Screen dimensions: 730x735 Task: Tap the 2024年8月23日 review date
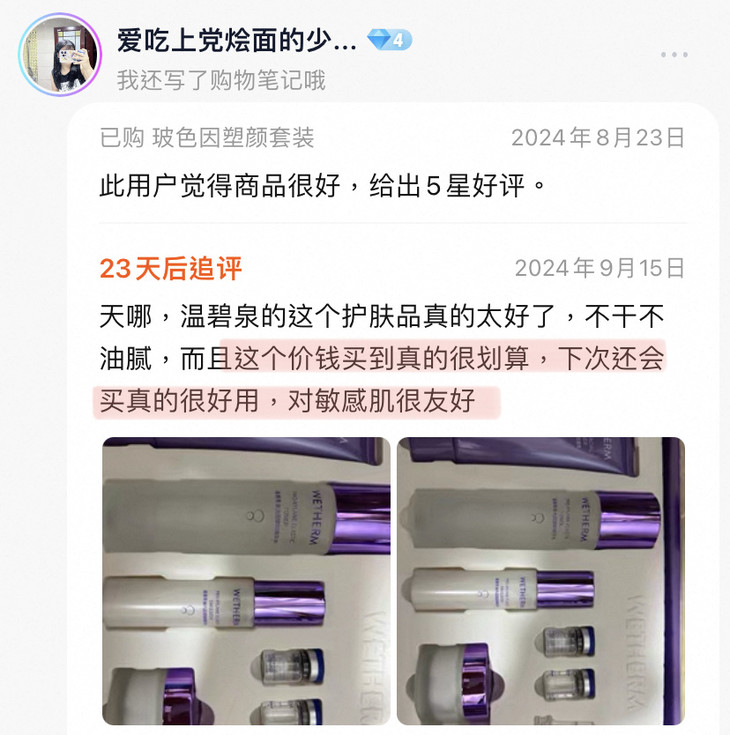tap(598, 138)
